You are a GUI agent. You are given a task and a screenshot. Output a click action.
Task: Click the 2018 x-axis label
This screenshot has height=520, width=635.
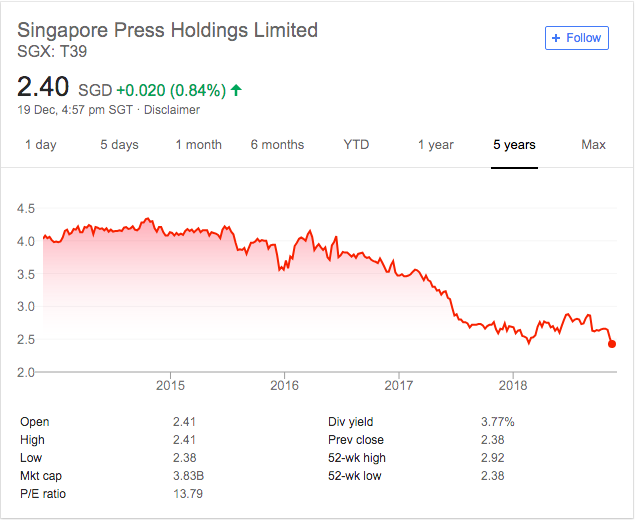[x=513, y=385]
